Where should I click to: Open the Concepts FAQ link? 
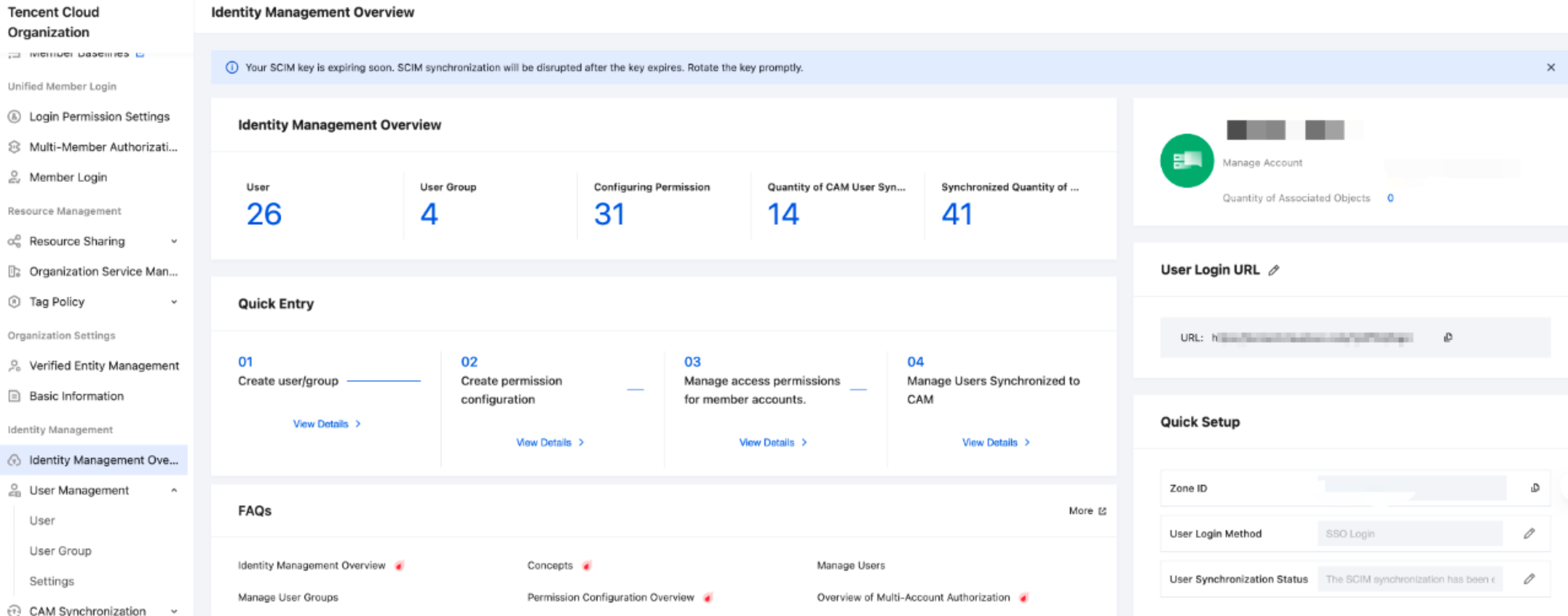click(x=550, y=566)
